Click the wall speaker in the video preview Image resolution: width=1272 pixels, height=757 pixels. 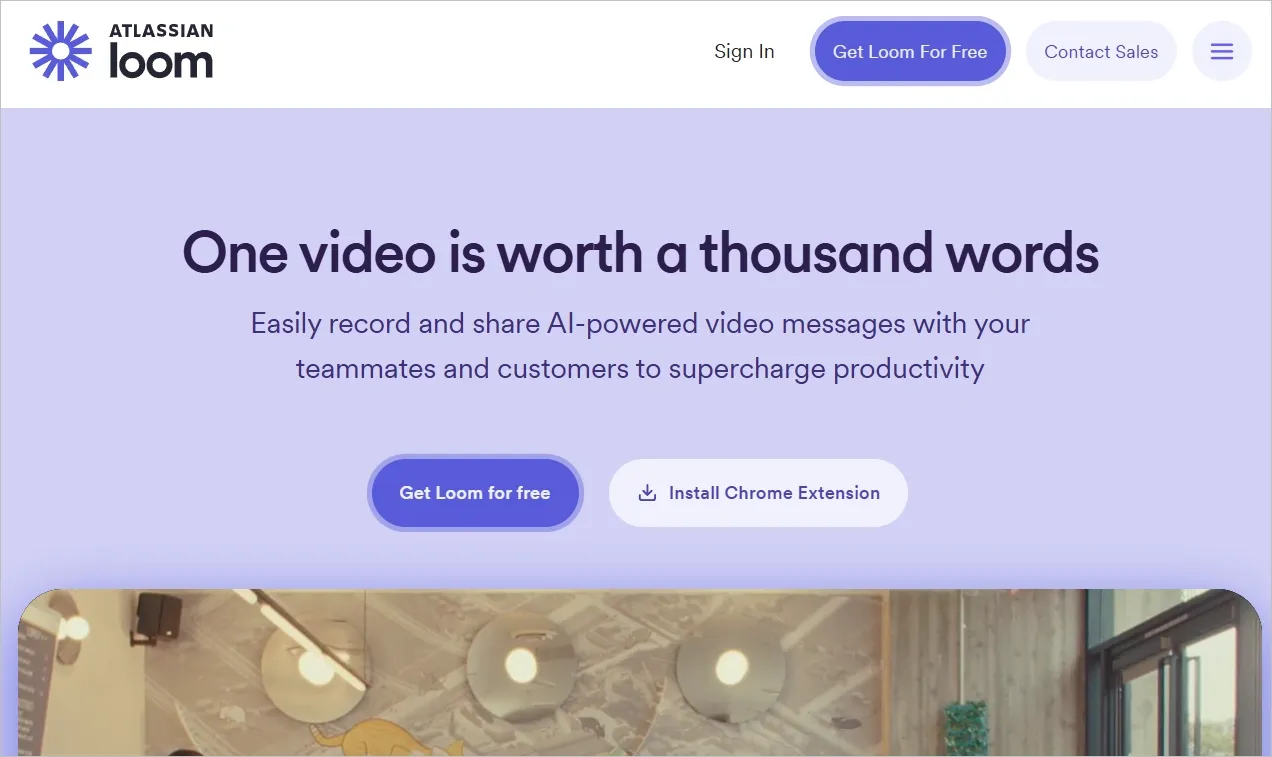pyautogui.click(x=156, y=614)
